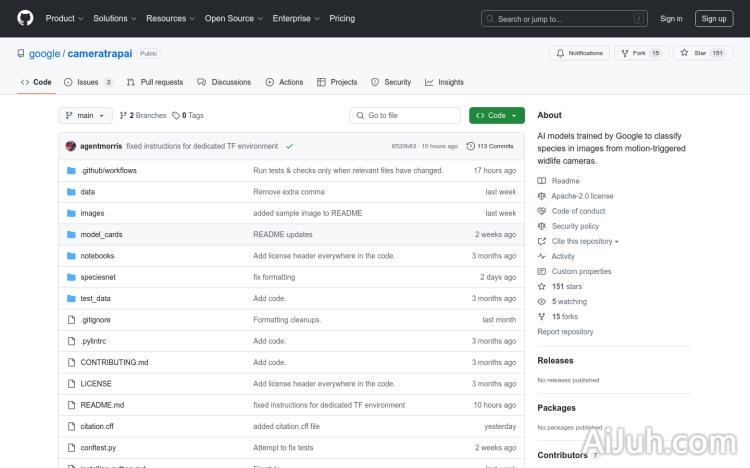Click the Notifications bell icon
Screen dimensions: 750x468
point(559,53)
